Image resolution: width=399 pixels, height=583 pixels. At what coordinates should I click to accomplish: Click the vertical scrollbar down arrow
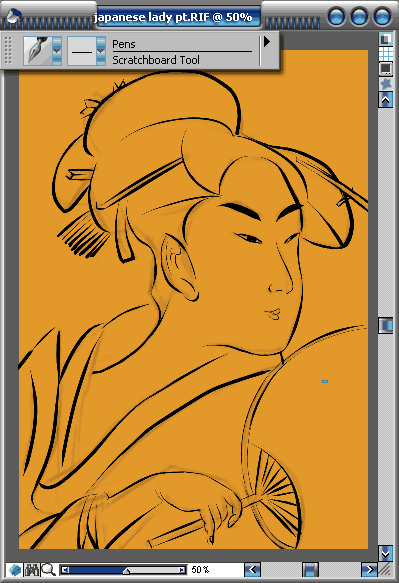(x=386, y=554)
